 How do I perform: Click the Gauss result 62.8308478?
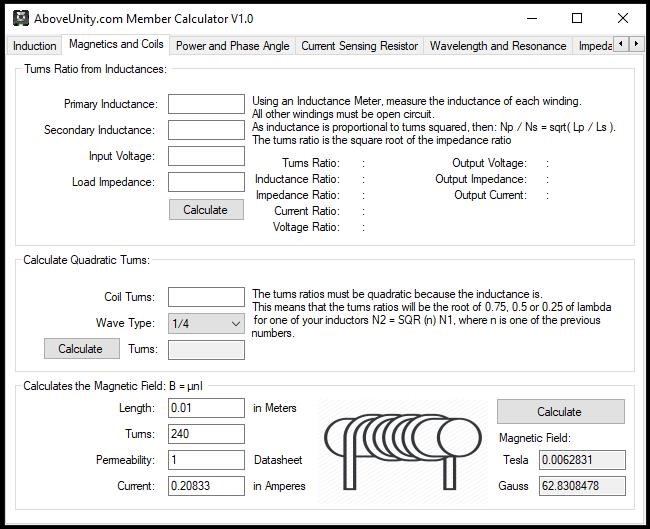click(x=582, y=486)
